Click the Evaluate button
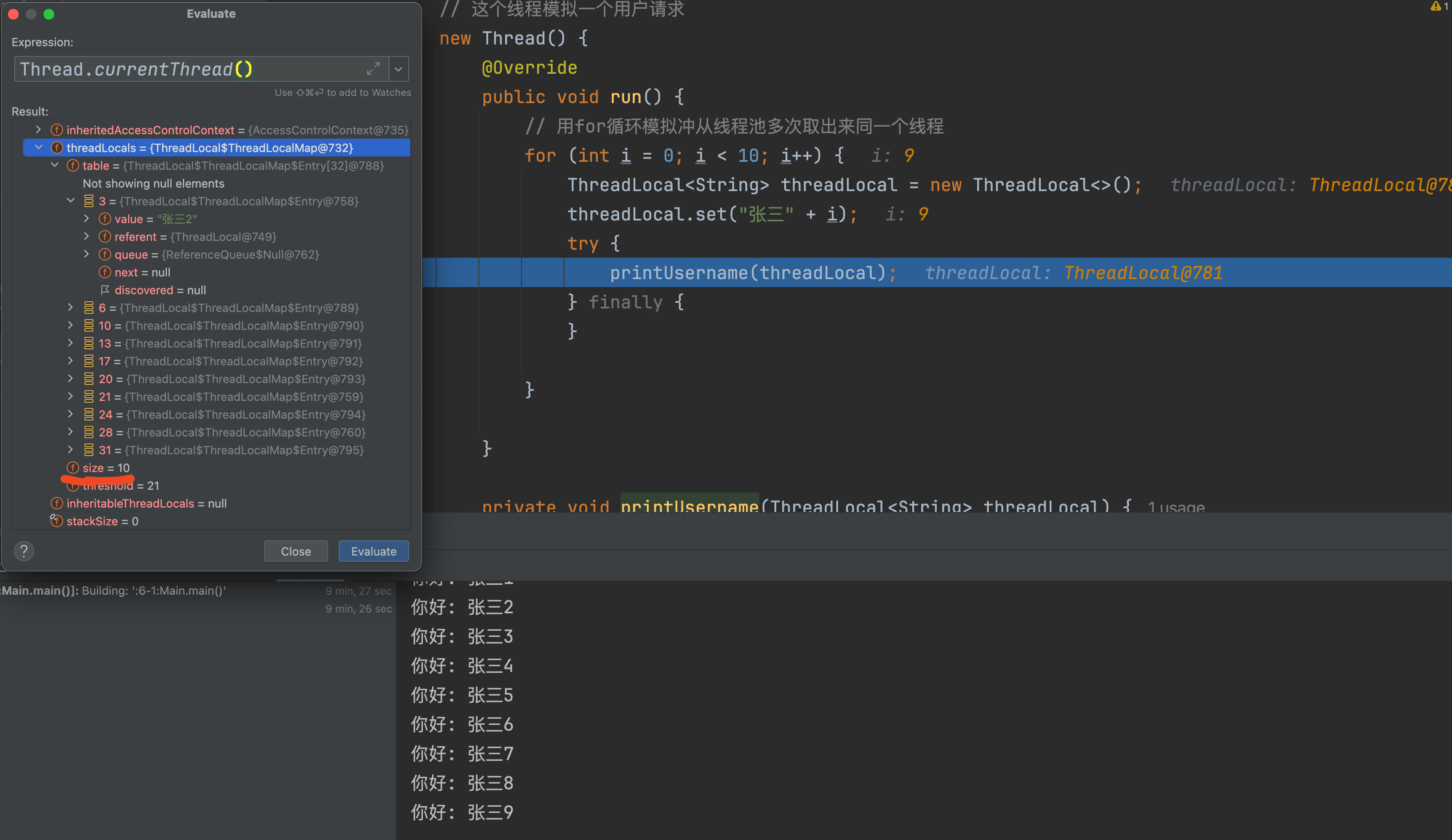 pos(373,552)
